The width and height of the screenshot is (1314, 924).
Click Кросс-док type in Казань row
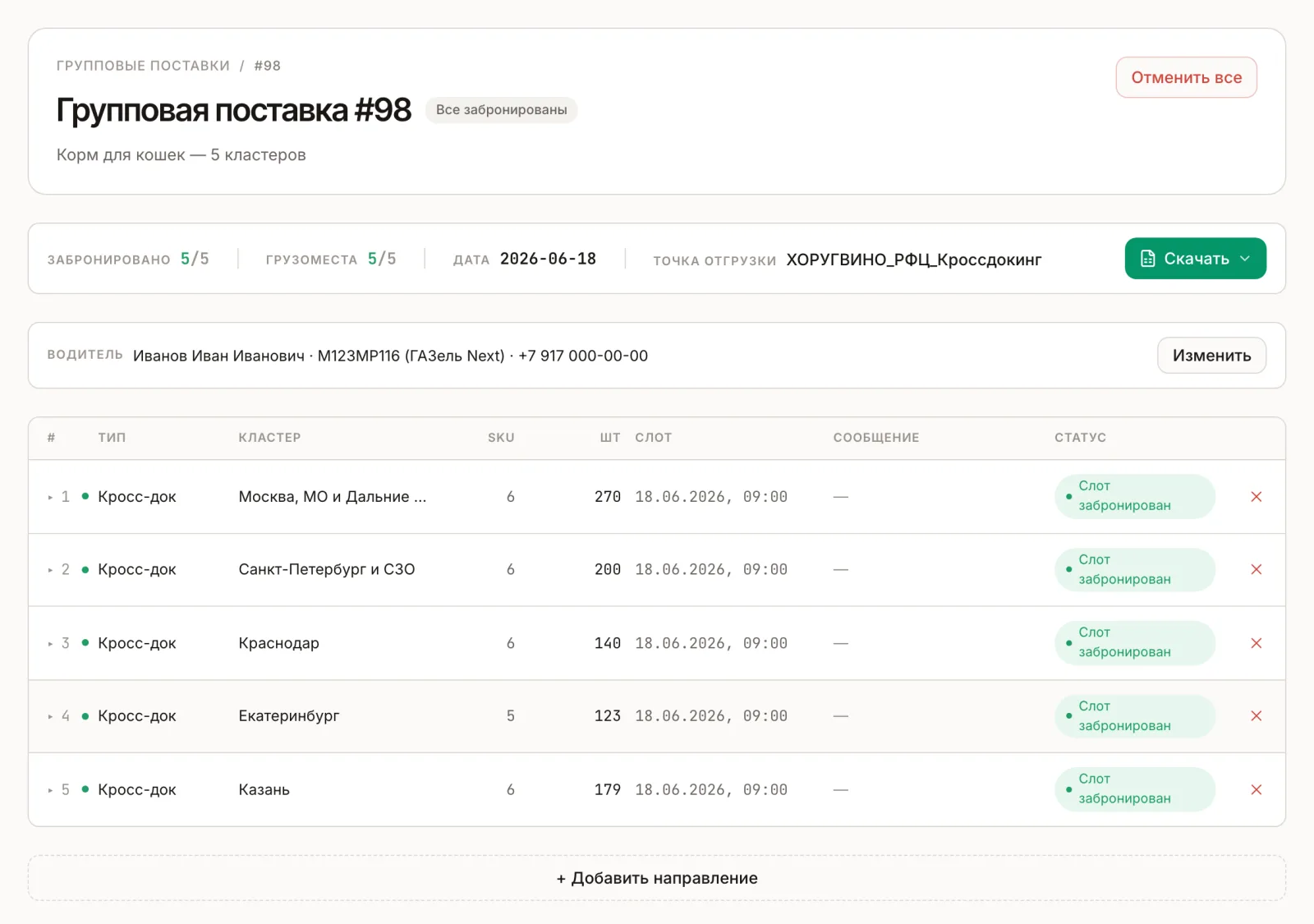[x=137, y=790]
